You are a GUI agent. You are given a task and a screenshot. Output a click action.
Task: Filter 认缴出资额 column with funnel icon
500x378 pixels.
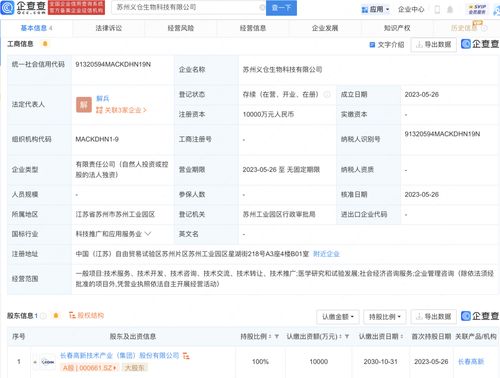(x=347, y=337)
